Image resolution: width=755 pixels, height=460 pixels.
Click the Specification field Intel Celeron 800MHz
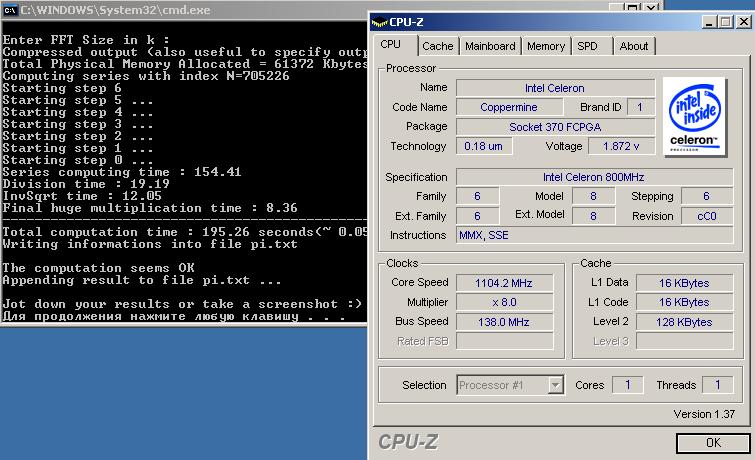click(594, 177)
